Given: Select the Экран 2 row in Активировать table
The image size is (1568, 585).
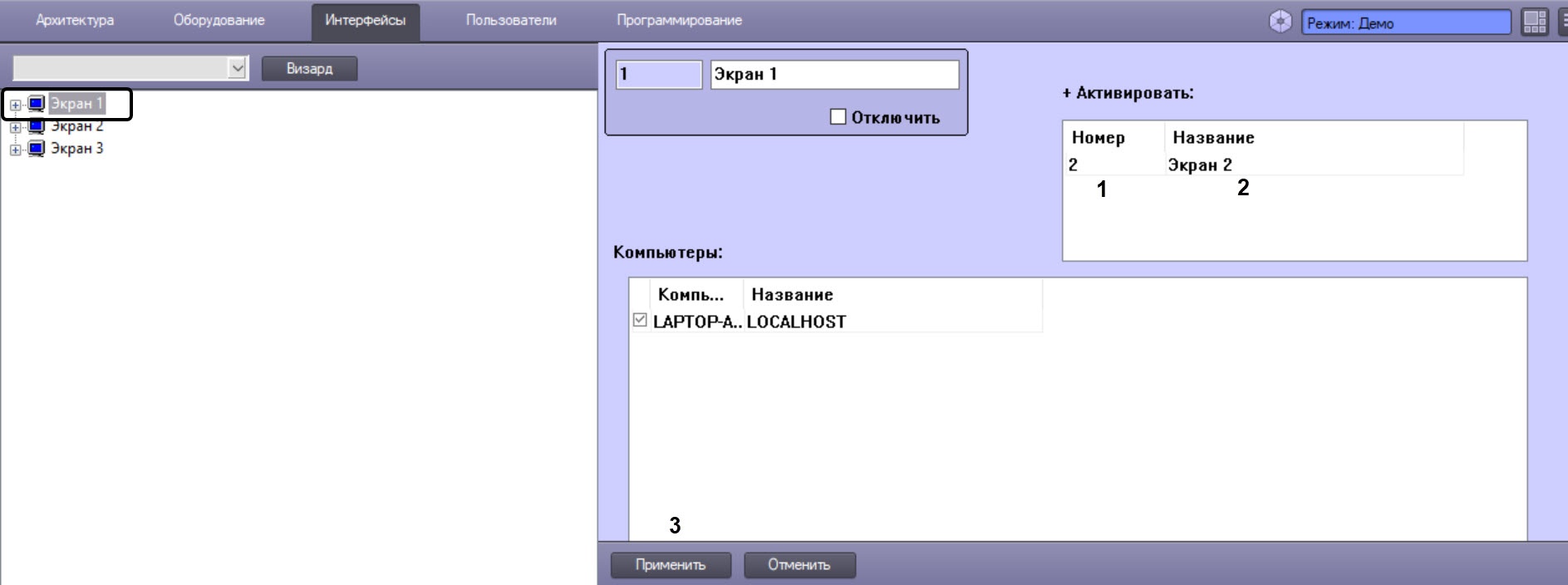Looking at the screenshot, I should pyautogui.click(x=1264, y=165).
